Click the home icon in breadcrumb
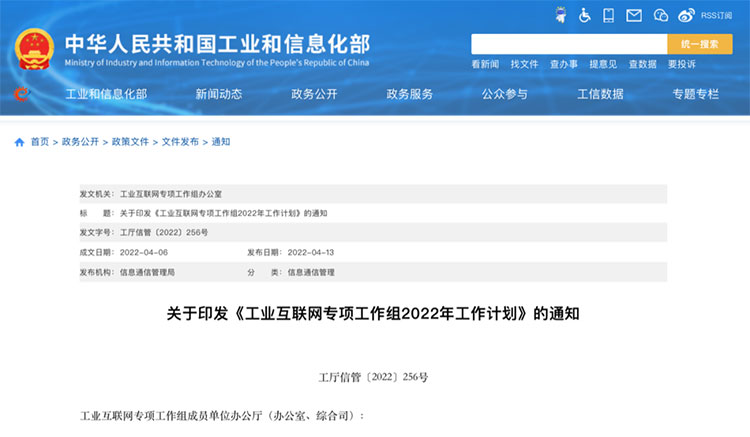Screen dimensions: 750x437 [19, 142]
